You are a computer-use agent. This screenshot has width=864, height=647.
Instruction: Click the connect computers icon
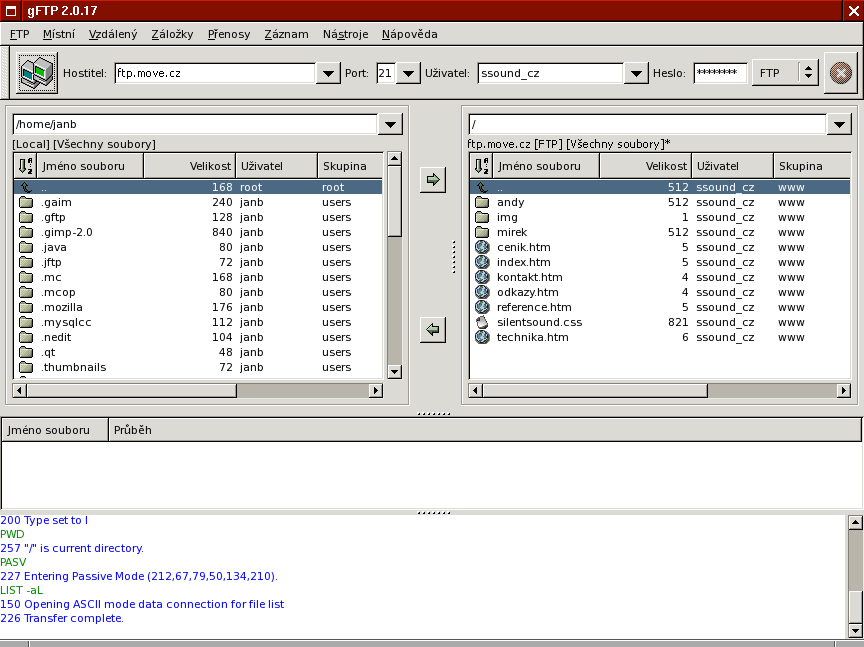(x=36, y=73)
